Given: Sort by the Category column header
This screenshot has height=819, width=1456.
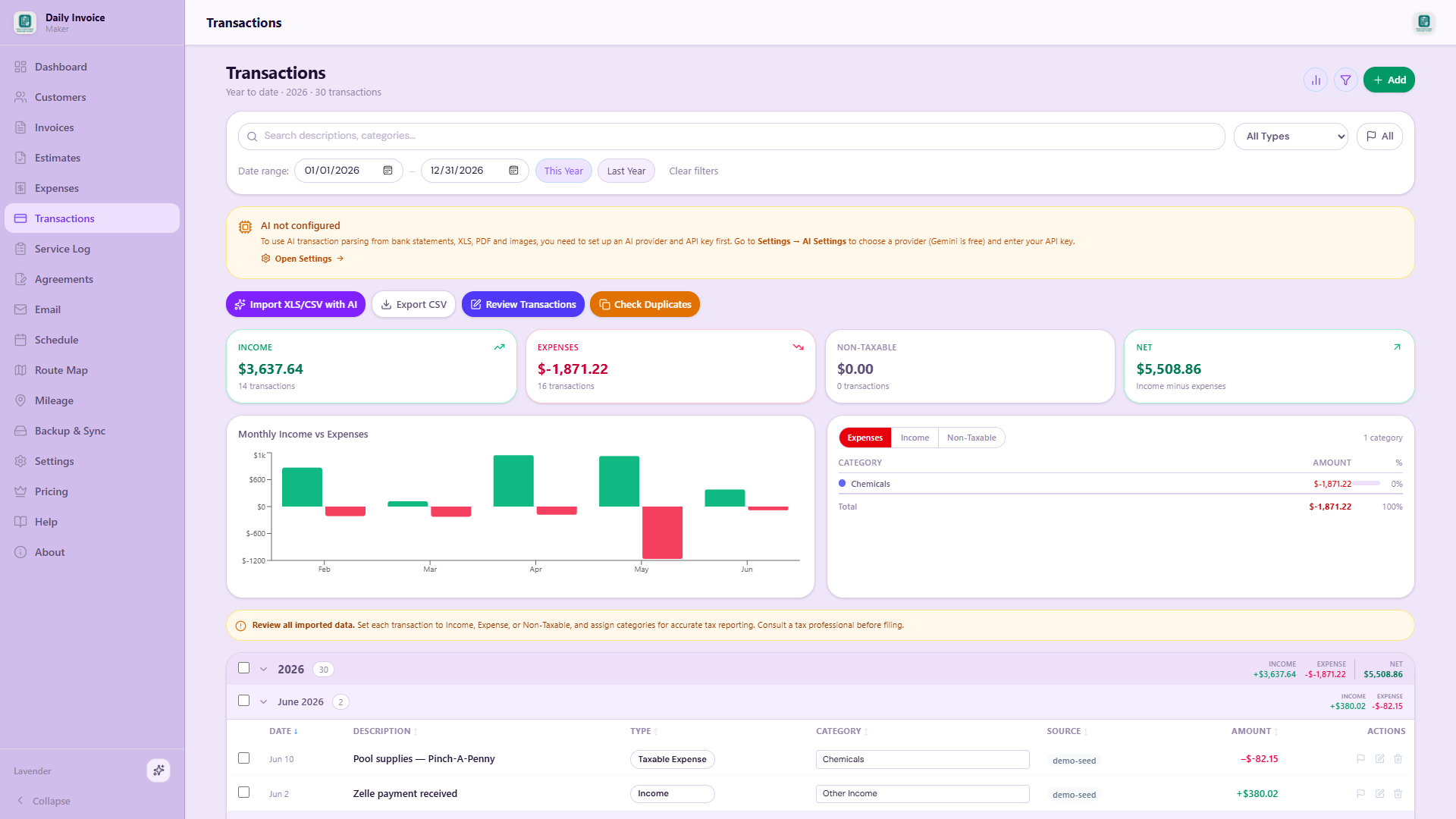Looking at the screenshot, I should click(x=842, y=731).
